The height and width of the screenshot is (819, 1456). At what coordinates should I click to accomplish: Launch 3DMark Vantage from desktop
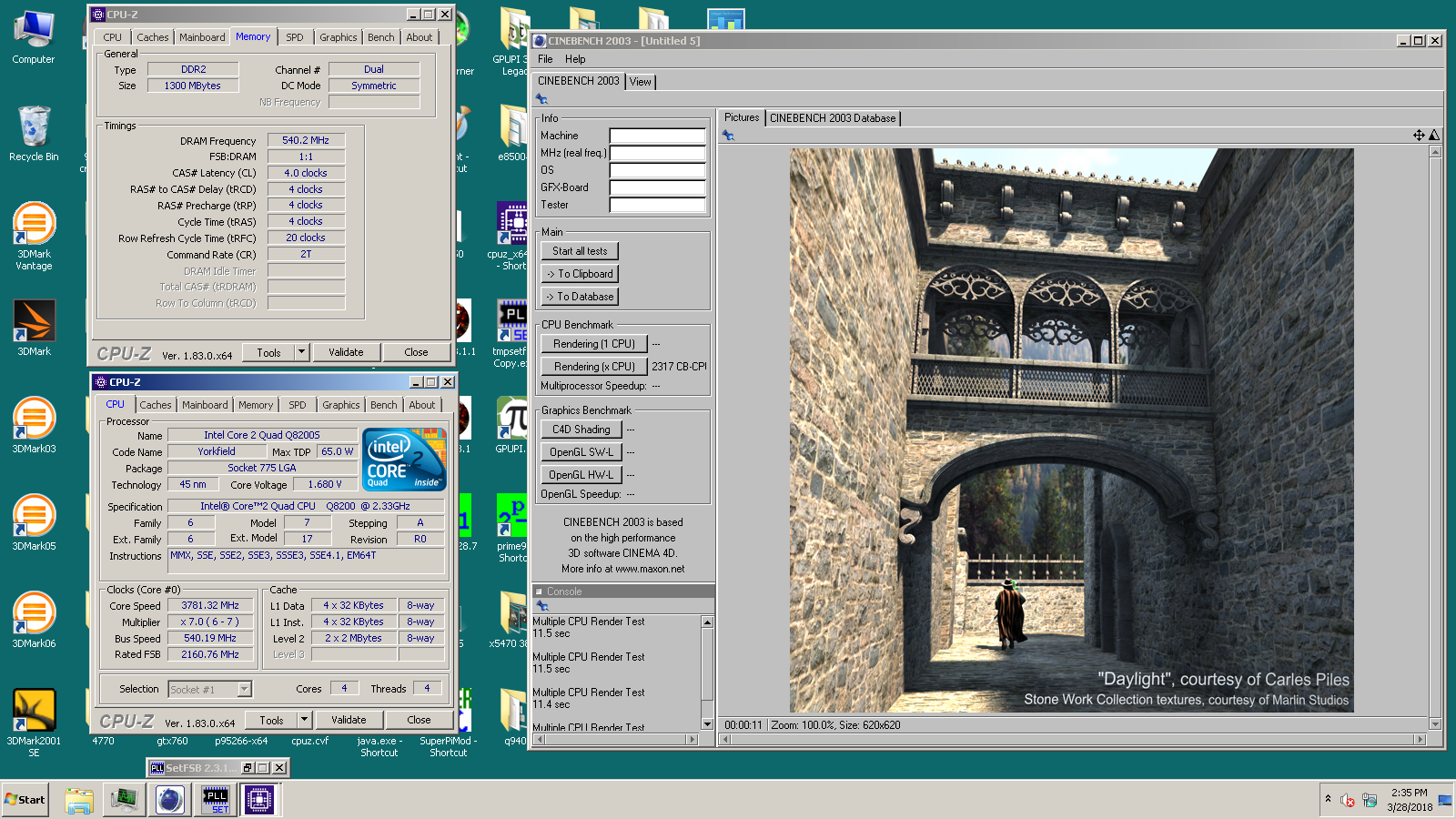point(34,235)
